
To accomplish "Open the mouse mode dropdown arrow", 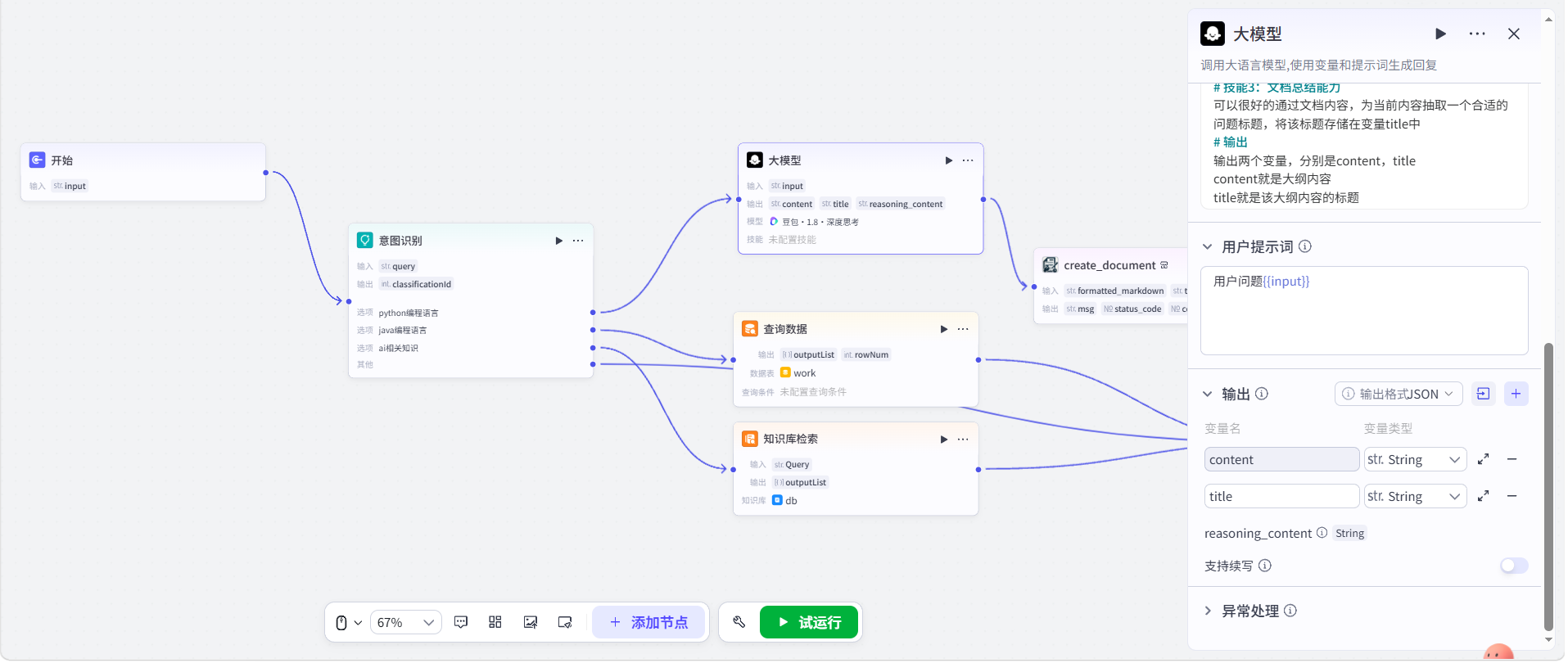I will coord(358,623).
